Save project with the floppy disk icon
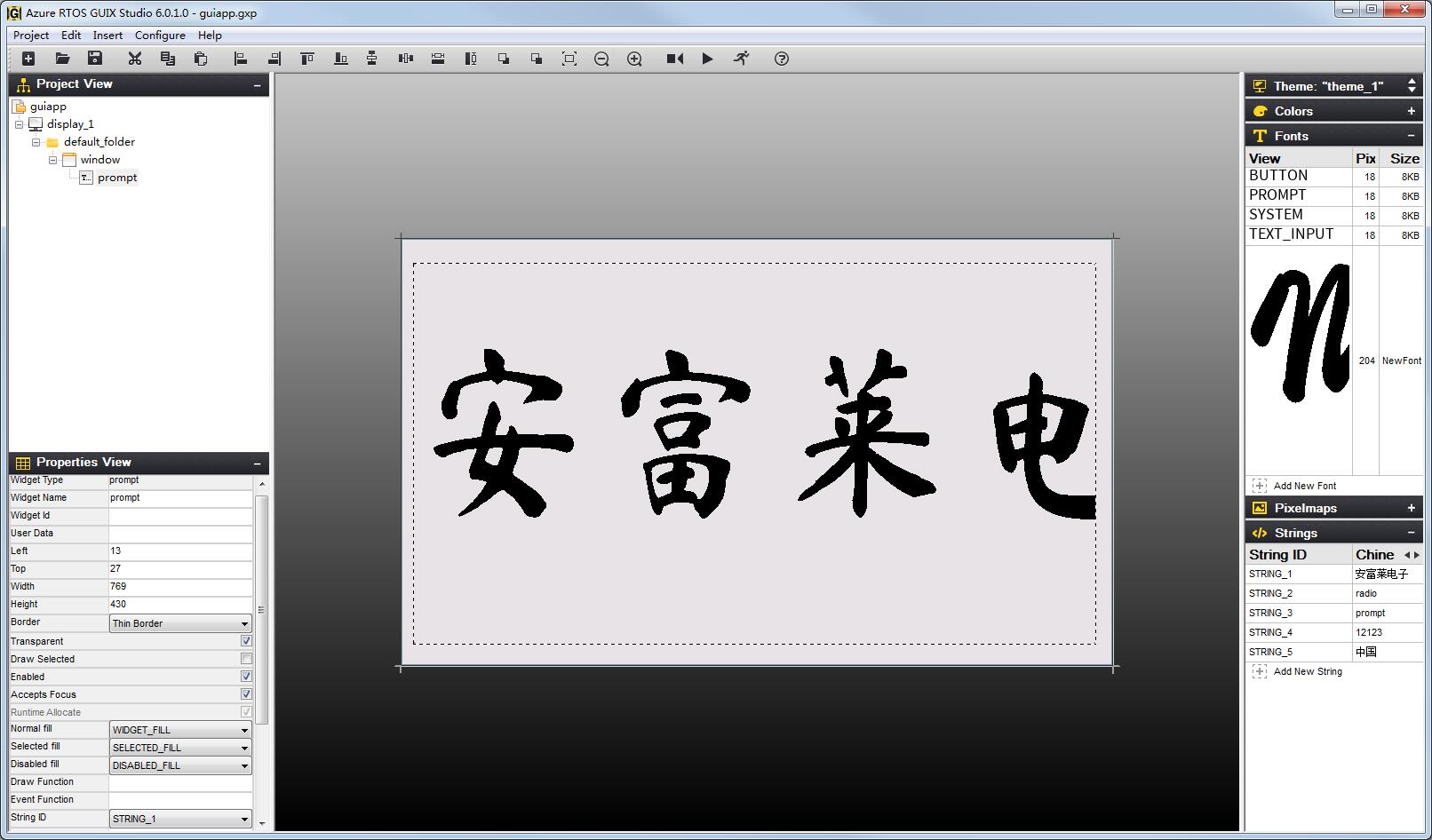1432x840 pixels. [x=95, y=59]
